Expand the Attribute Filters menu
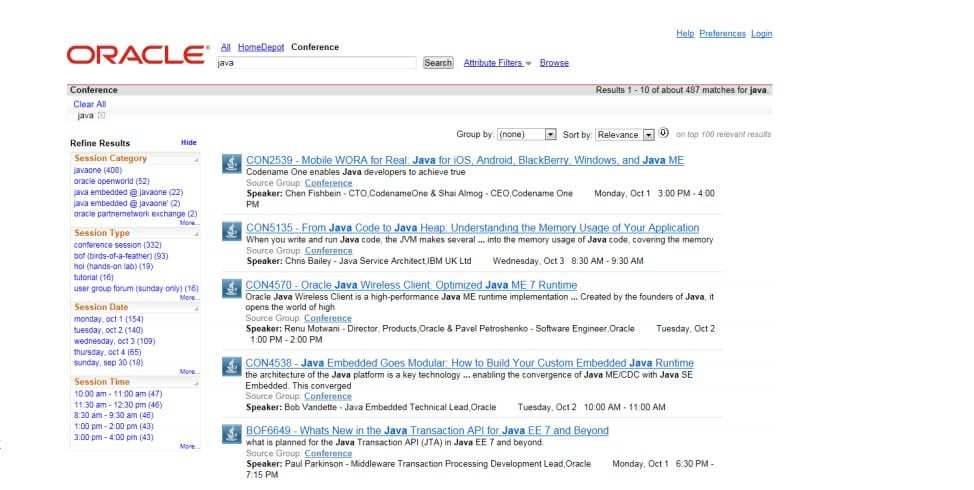 pyautogui.click(x=497, y=63)
